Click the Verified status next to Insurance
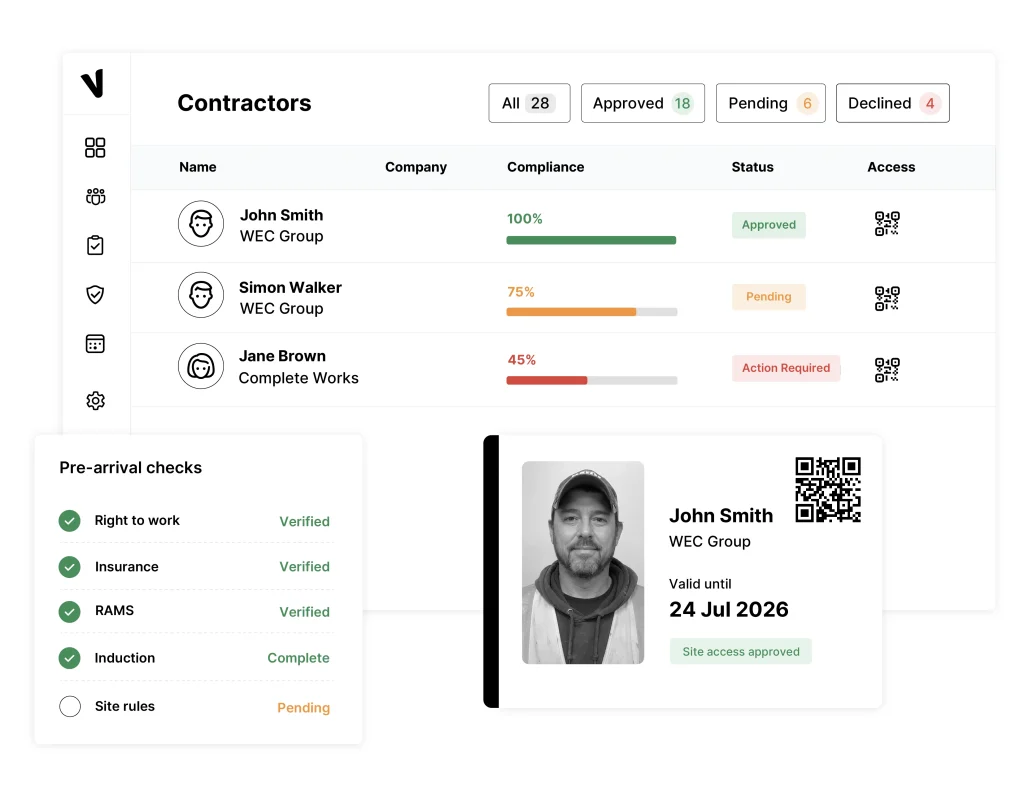1024x788 pixels. pos(304,567)
